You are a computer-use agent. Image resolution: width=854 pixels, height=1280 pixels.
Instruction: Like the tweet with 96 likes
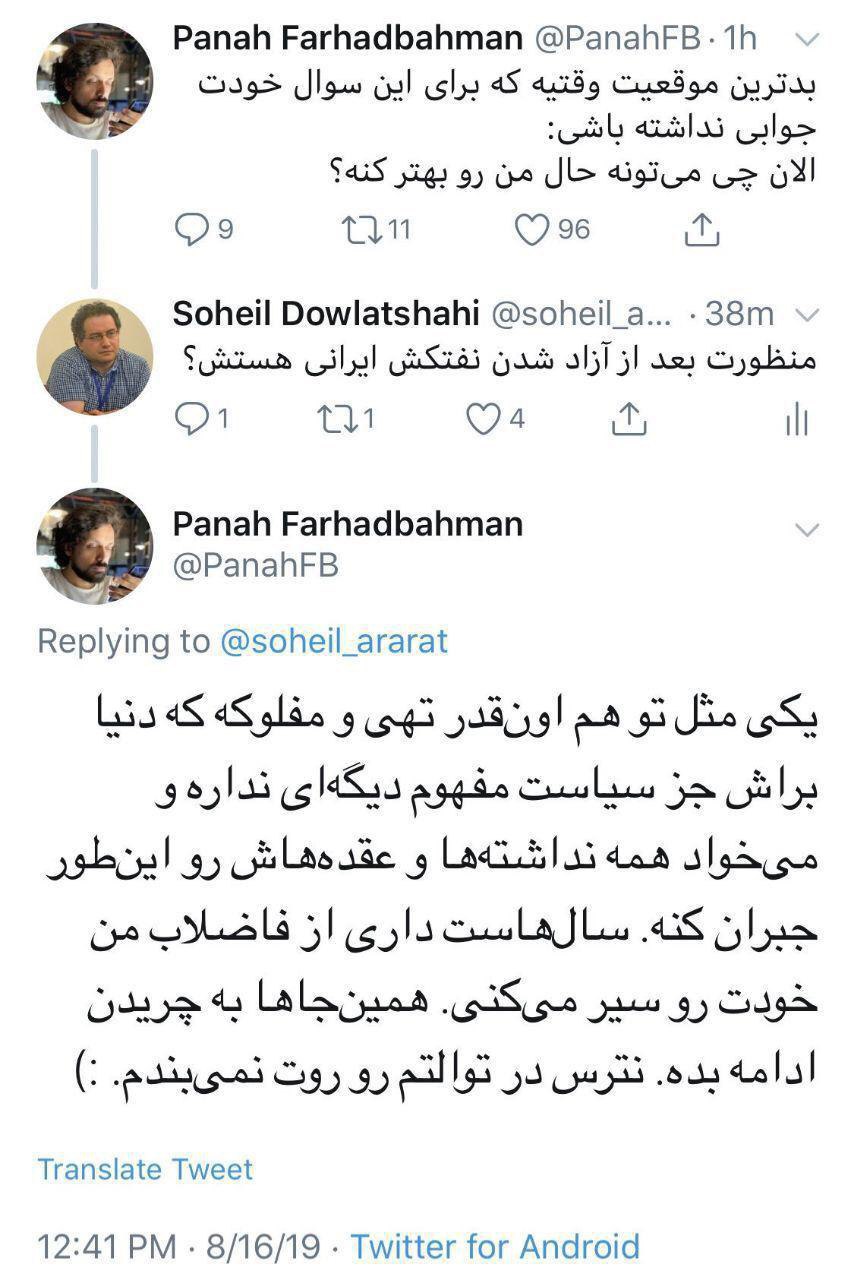530,231
